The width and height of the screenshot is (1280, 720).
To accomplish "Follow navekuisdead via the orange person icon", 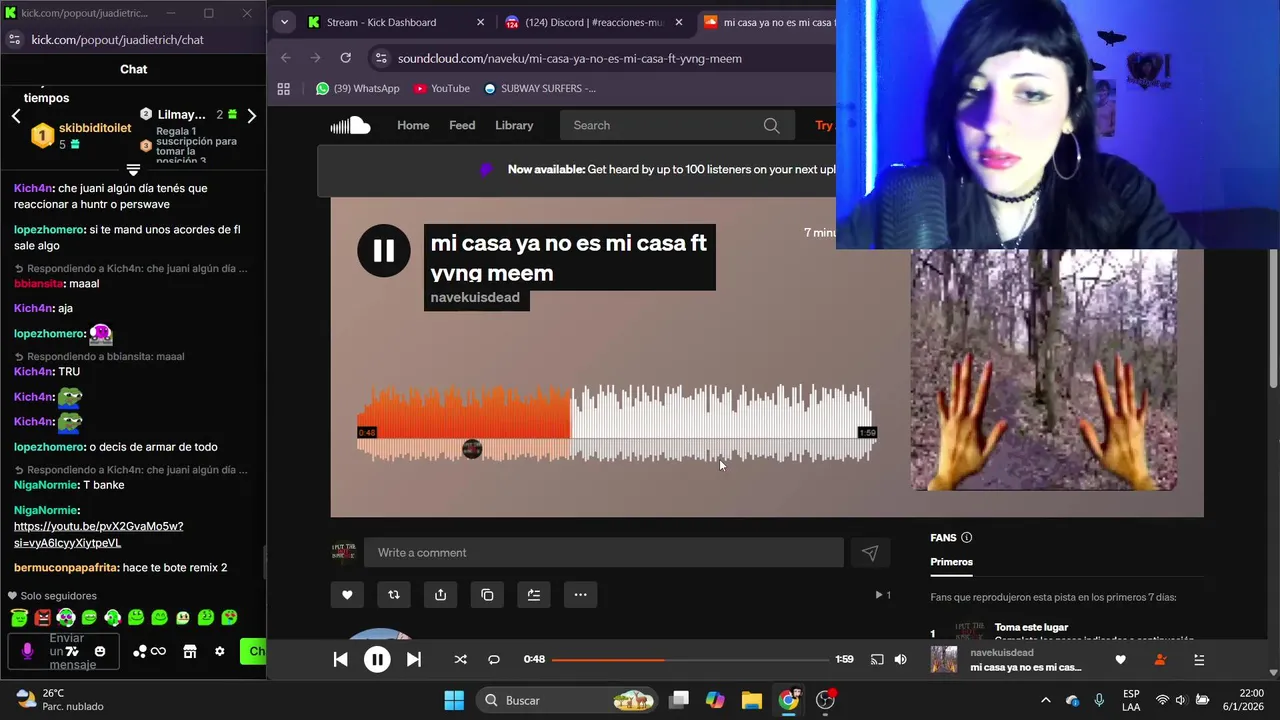I will coord(1160,660).
